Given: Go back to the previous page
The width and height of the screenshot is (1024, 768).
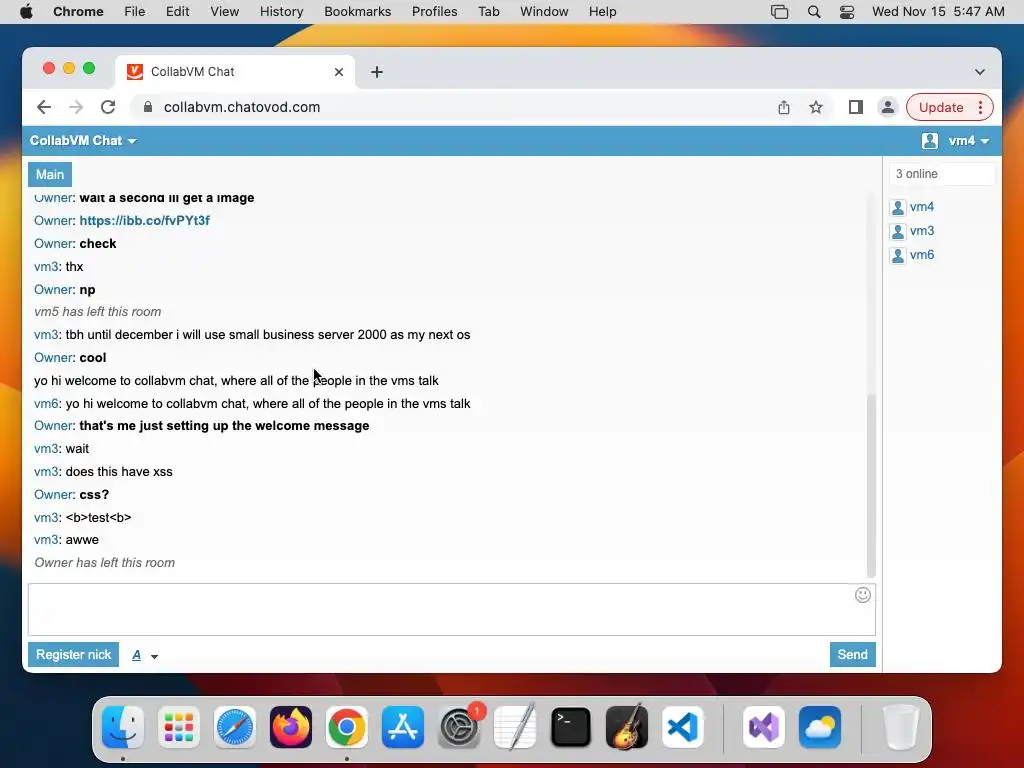Looking at the screenshot, I should coord(44,107).
